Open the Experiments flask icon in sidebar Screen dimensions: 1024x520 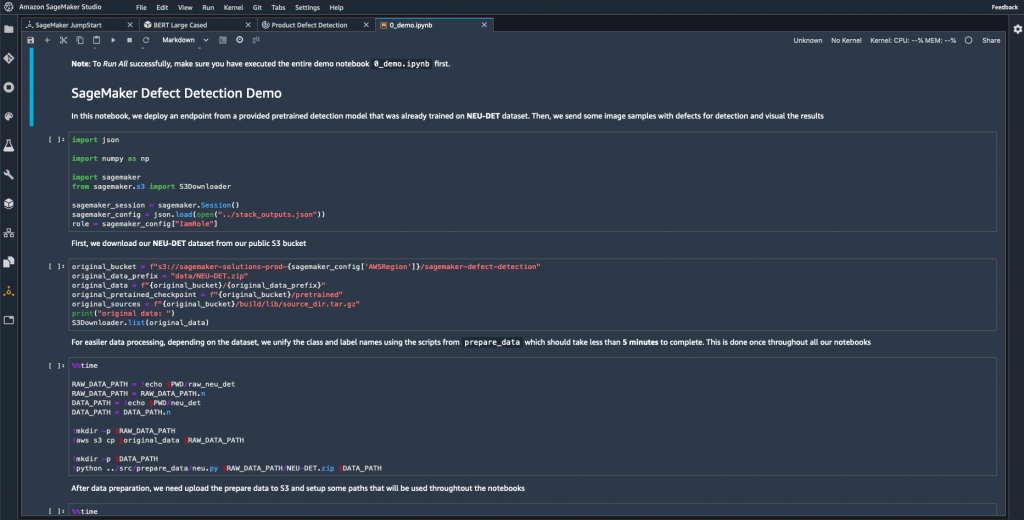pyautogui.click(x=8, y=146)
